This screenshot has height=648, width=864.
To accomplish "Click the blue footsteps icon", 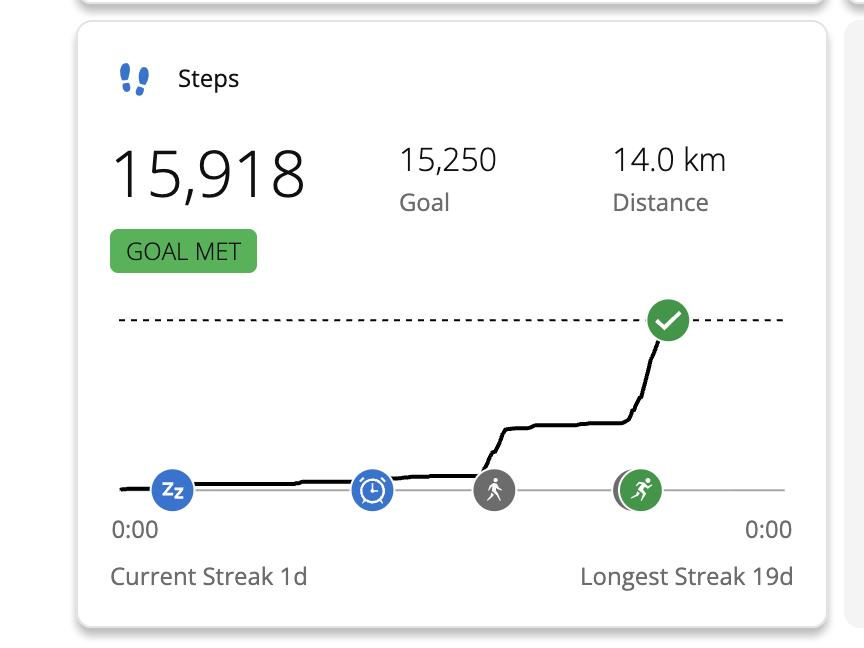I will pyautogui.click(x=134, y=79).
